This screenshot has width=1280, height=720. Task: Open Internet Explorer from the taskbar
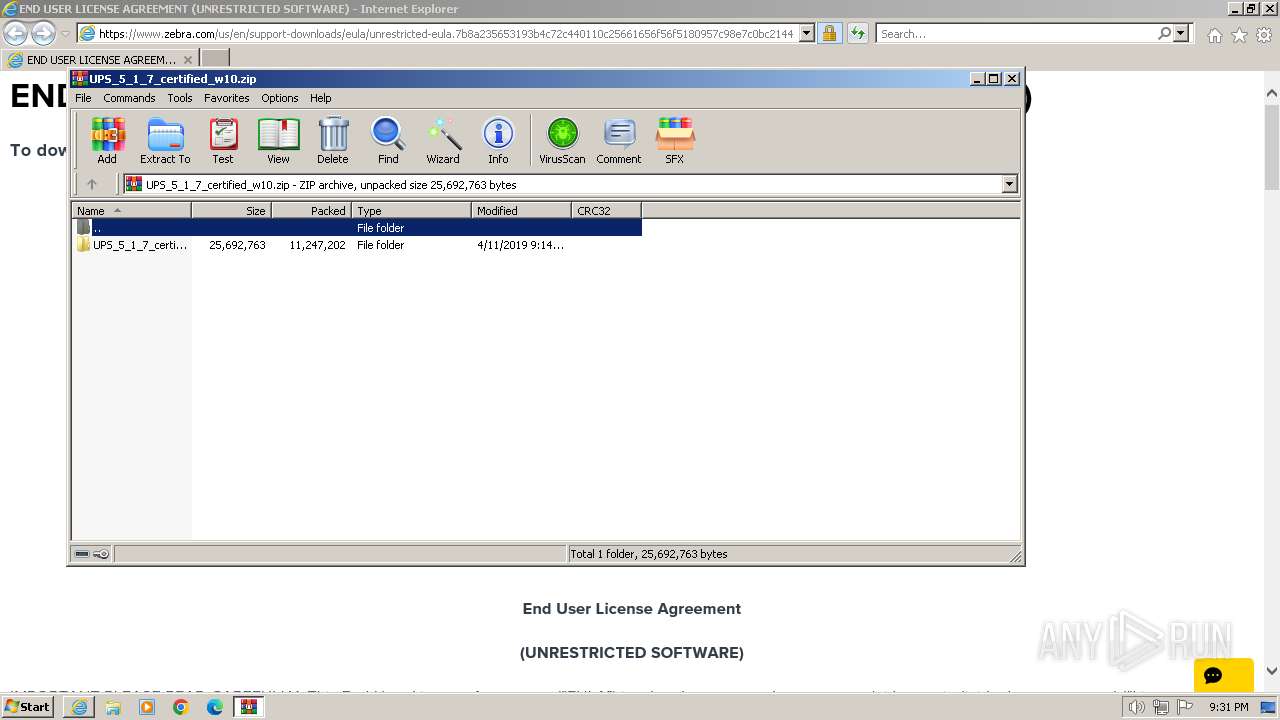pyautogui.click(x=79, y=707)
